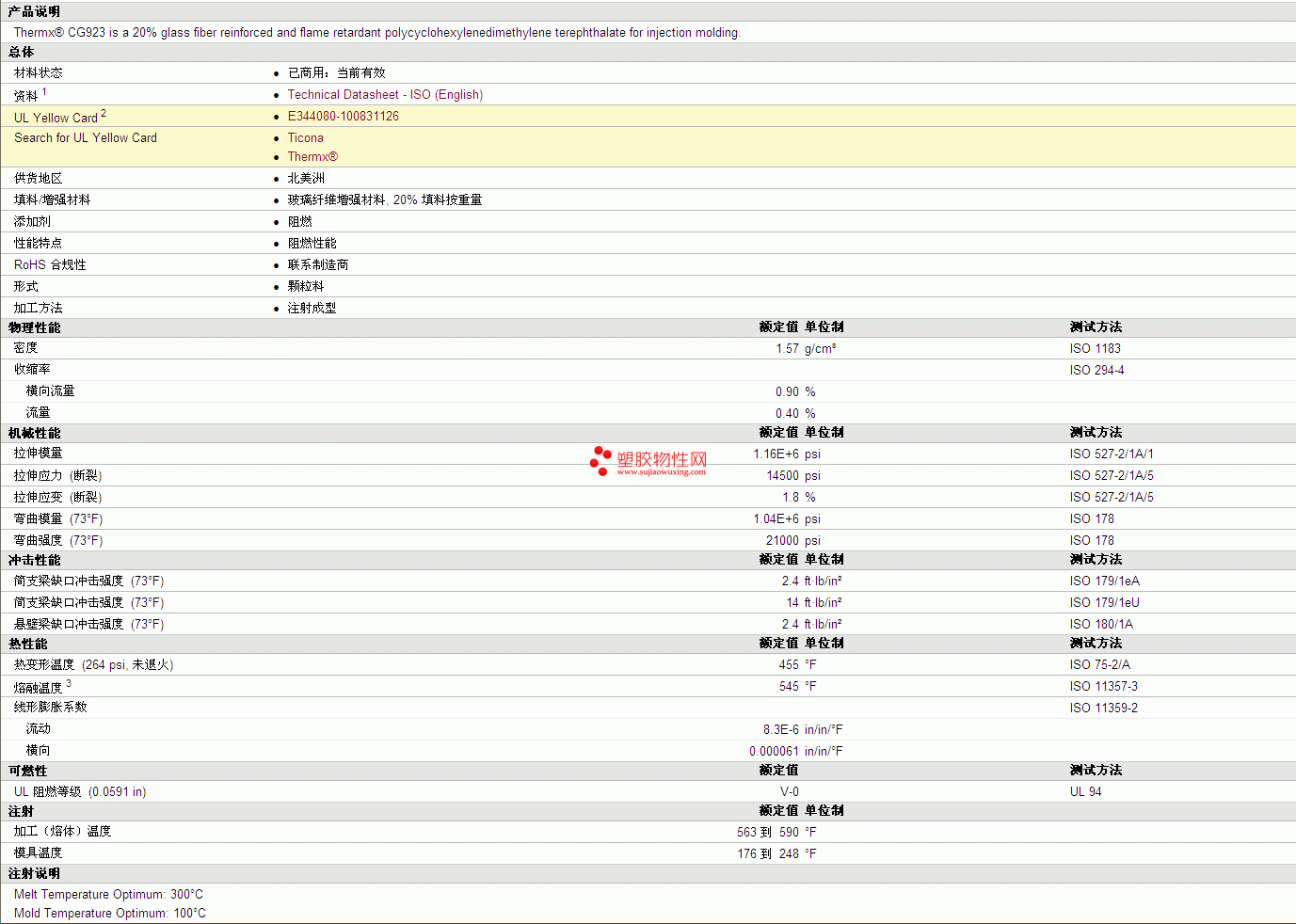This screenshot has width=1296, height=924.
Task: Click the tensile modulus value 1.16E+6
Action: 776,454
